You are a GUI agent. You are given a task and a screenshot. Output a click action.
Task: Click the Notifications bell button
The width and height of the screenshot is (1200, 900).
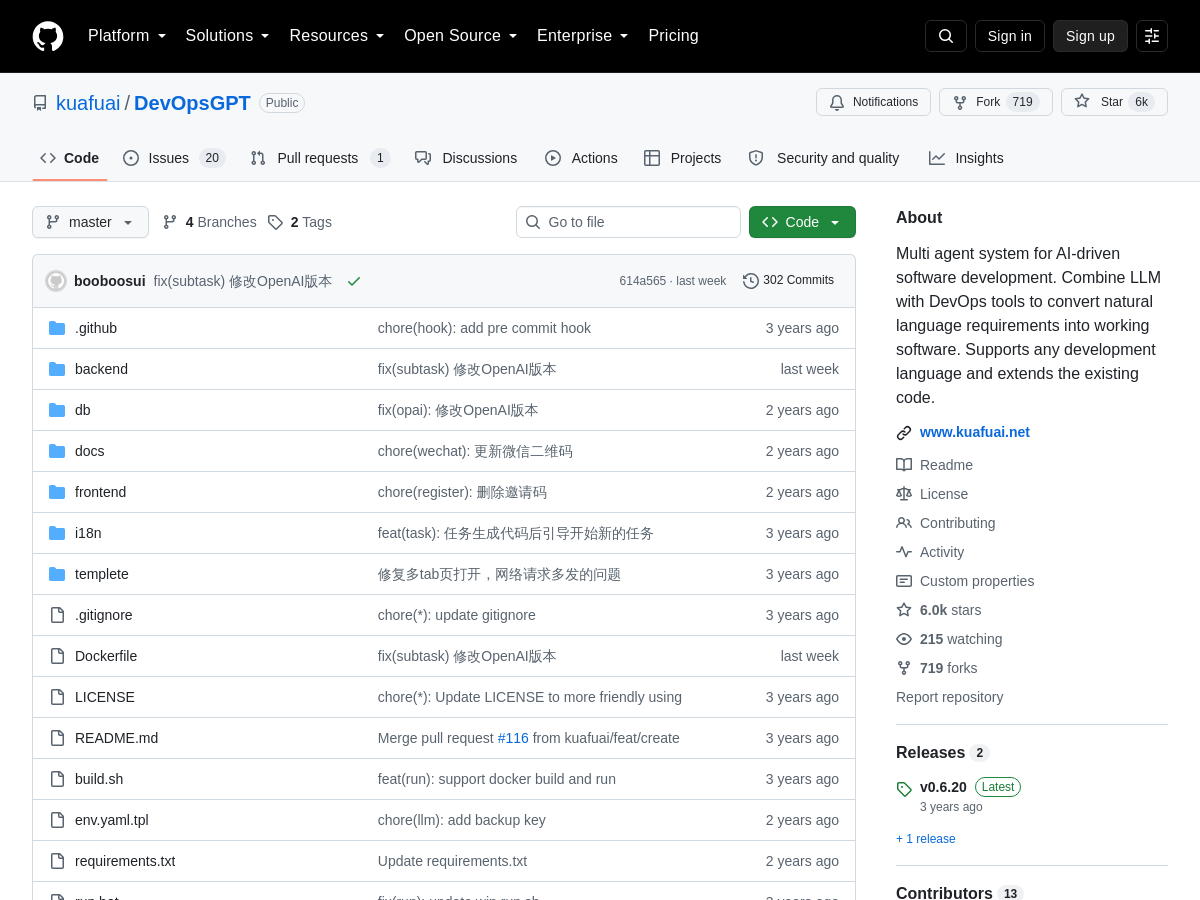point(873,102)
